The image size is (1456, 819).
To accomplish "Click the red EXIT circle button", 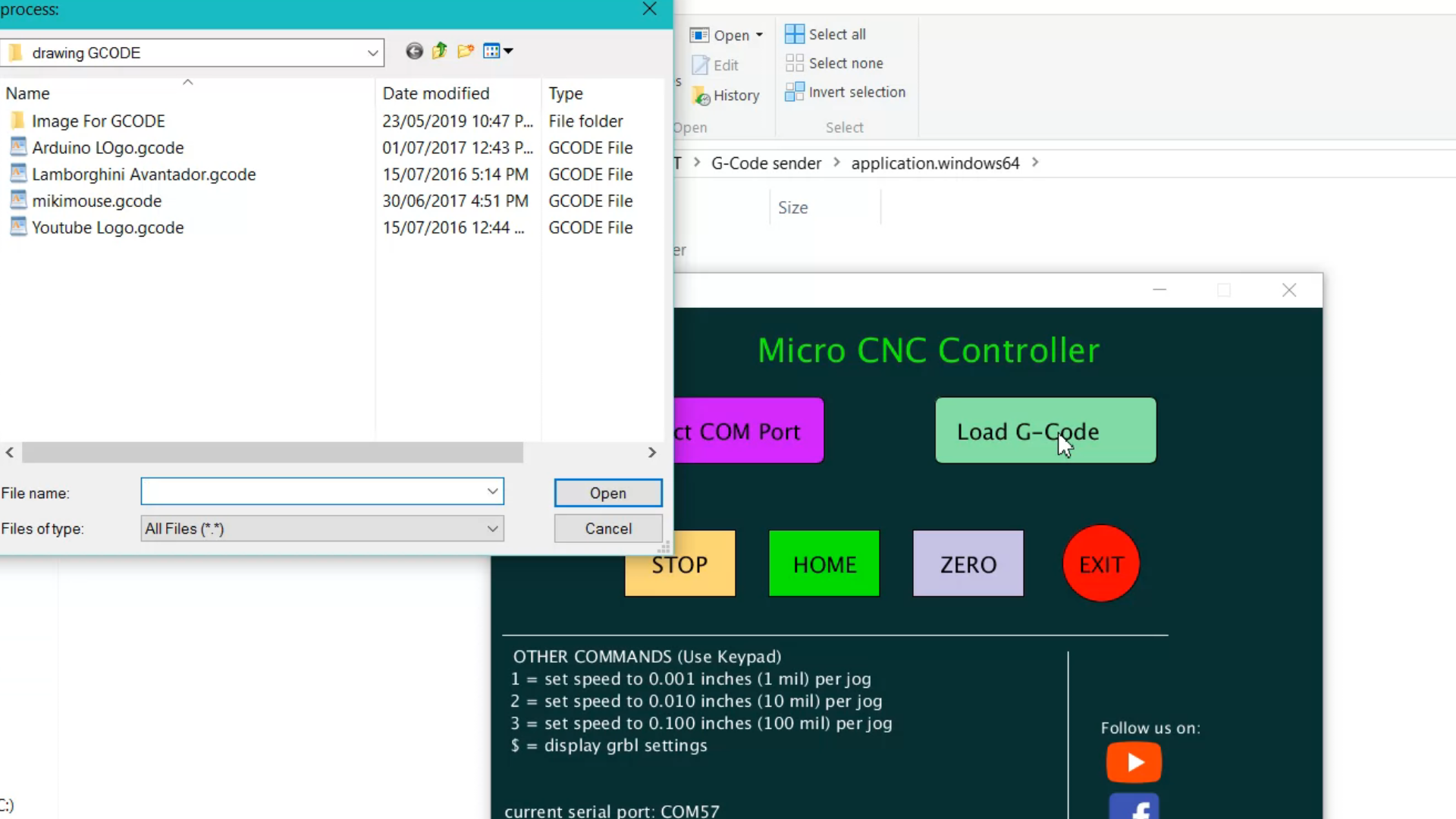I will point(1101,563).
